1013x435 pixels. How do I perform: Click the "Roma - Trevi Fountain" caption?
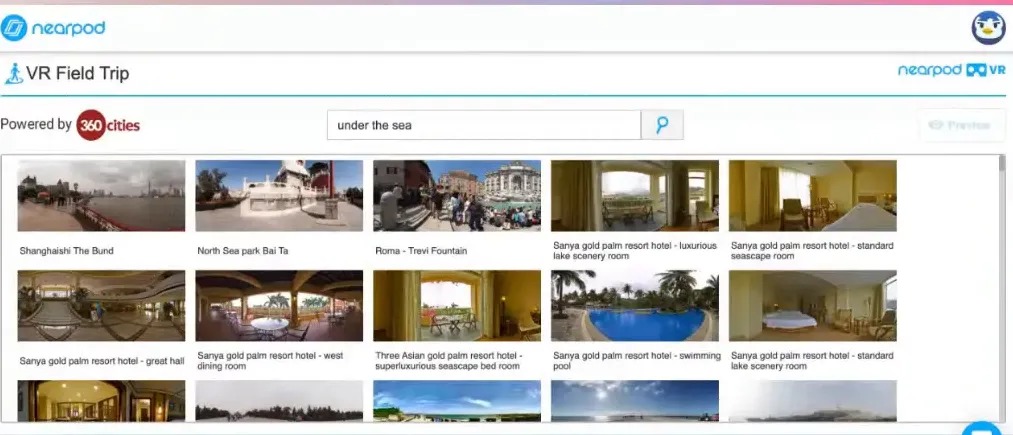421,251
